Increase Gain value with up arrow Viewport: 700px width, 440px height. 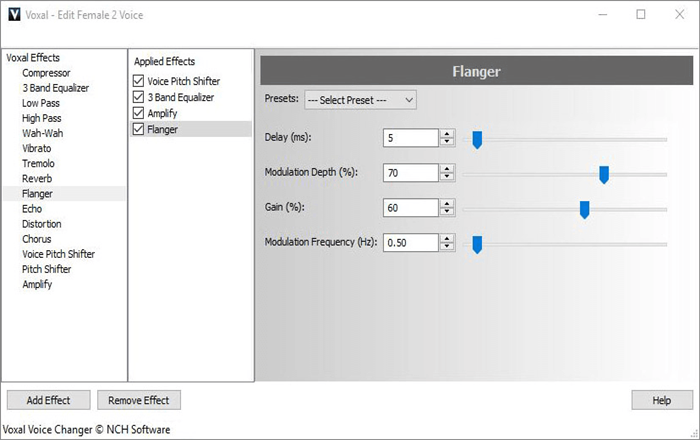447,203
